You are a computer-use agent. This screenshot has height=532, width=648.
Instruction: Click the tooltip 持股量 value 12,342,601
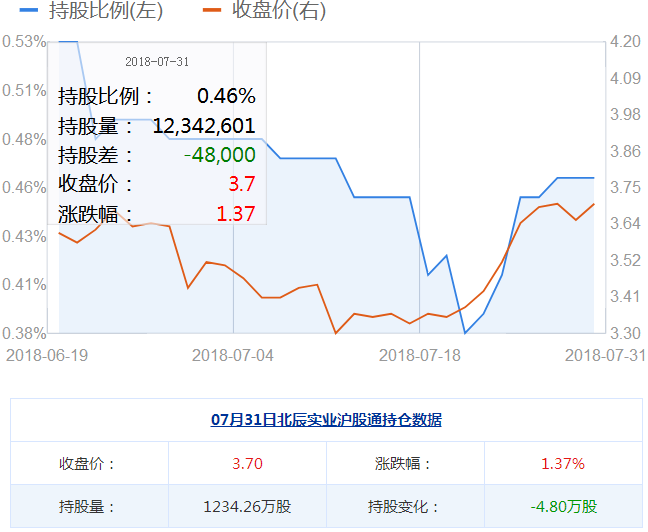[x=204, y=126]
